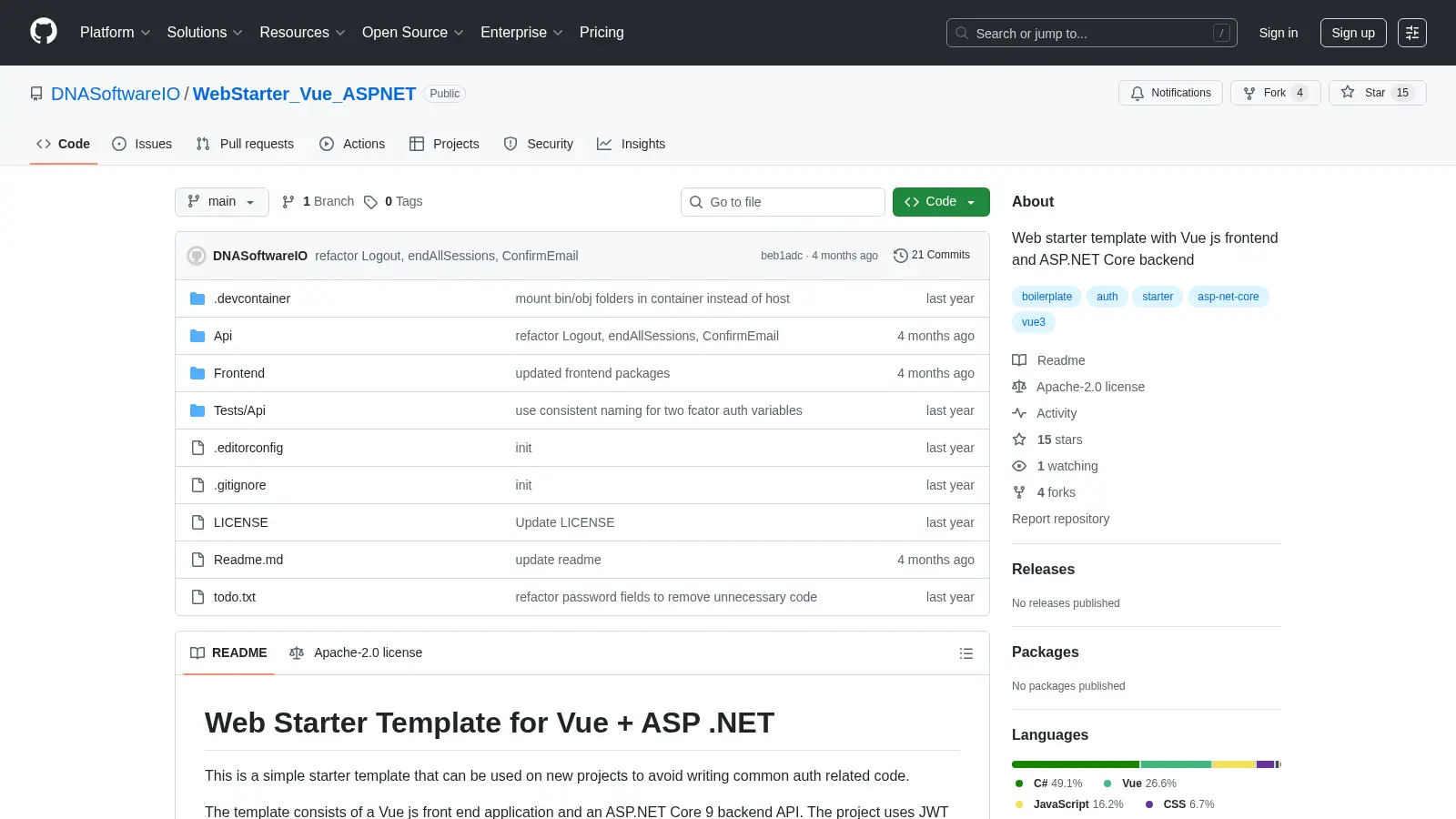Click the JavaScript yellow segment of the language bar
This screenshot has width=1456, height=819.
pos(1234,764)
